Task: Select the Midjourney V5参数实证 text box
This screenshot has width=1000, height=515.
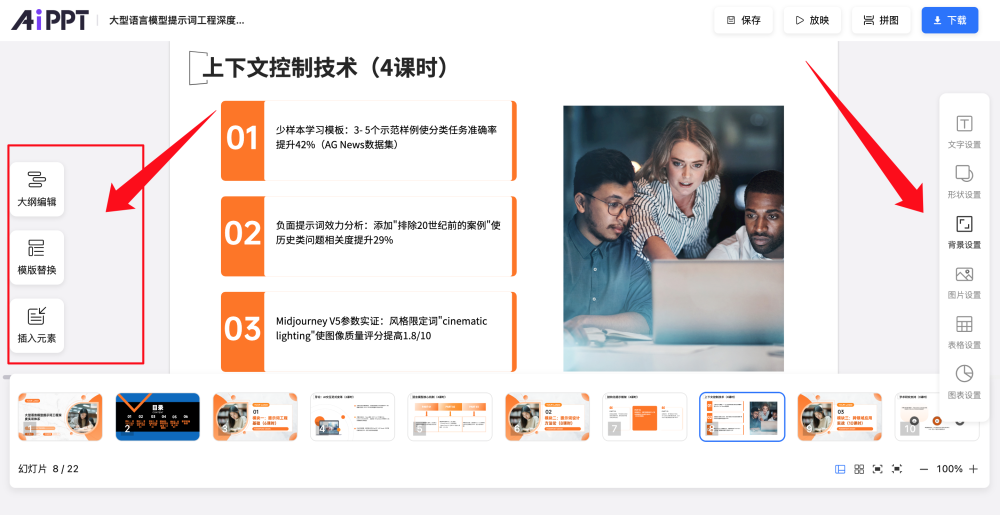Action: coord(381,328)
